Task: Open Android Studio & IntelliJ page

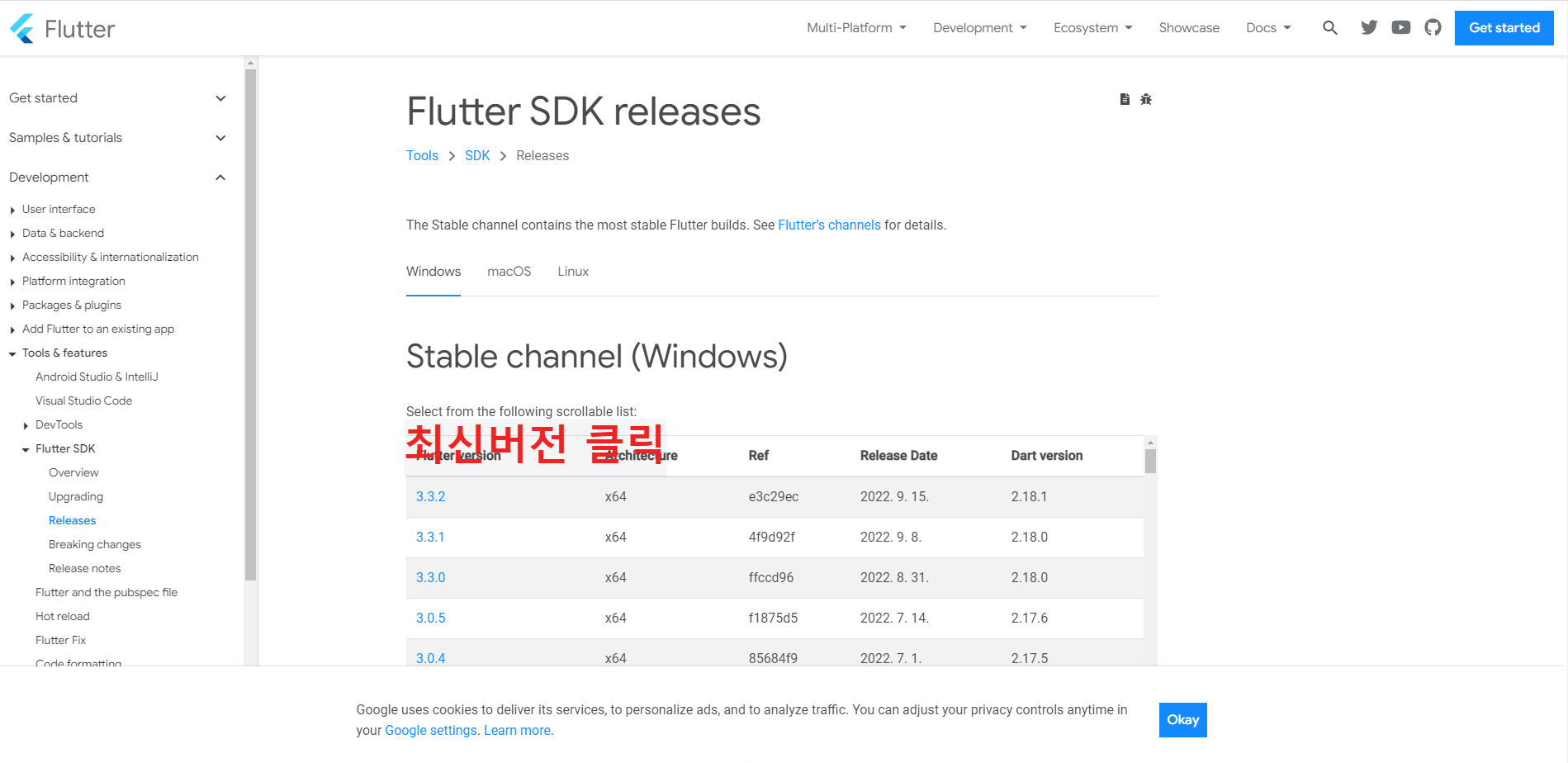Action: (x=97, y=377)
